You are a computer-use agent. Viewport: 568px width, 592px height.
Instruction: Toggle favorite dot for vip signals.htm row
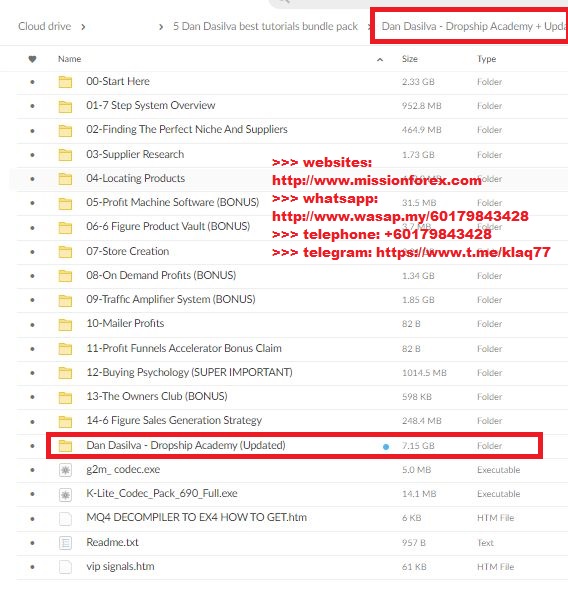coord(32,567)
